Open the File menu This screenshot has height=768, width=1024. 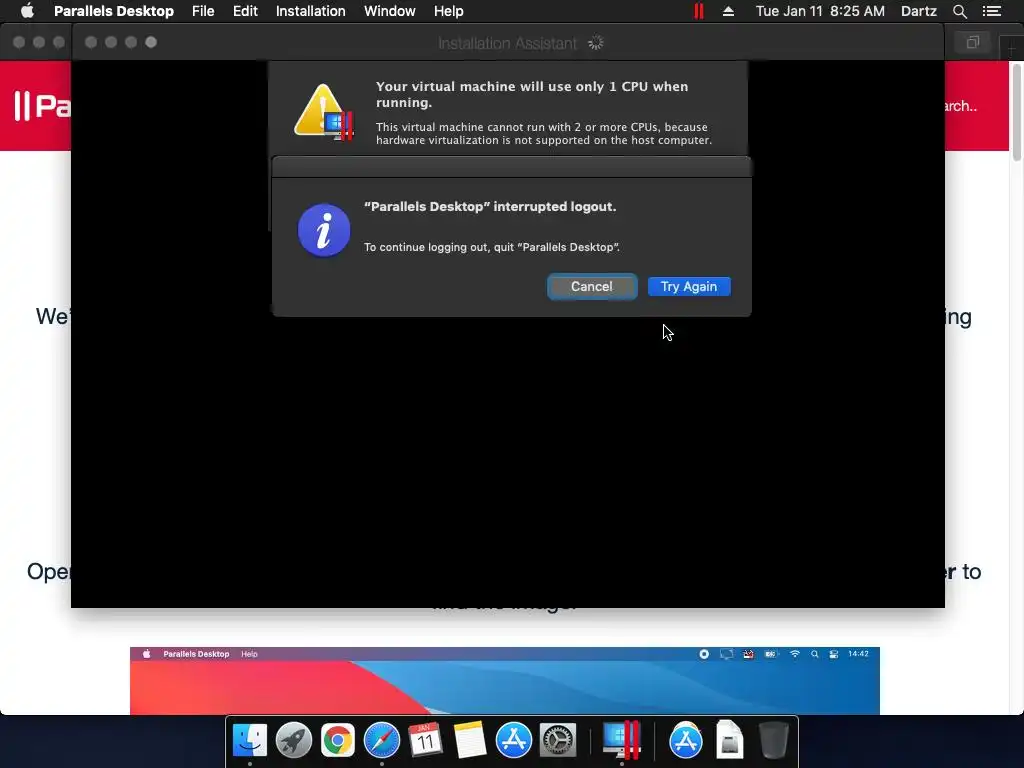pos(203,11)
